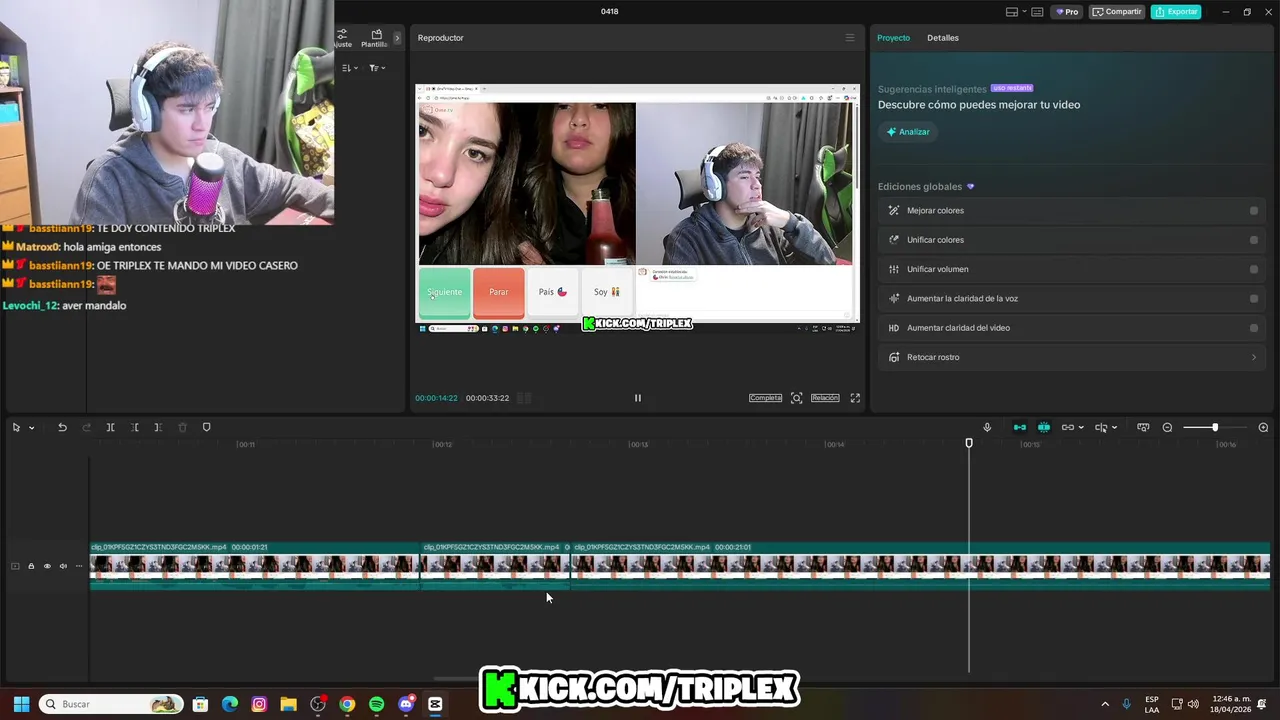The width and height of the screenshot is (1280, 720).
Task: Zoom in the timeline
Action: pyautogui.click(x=1263, y=427)
